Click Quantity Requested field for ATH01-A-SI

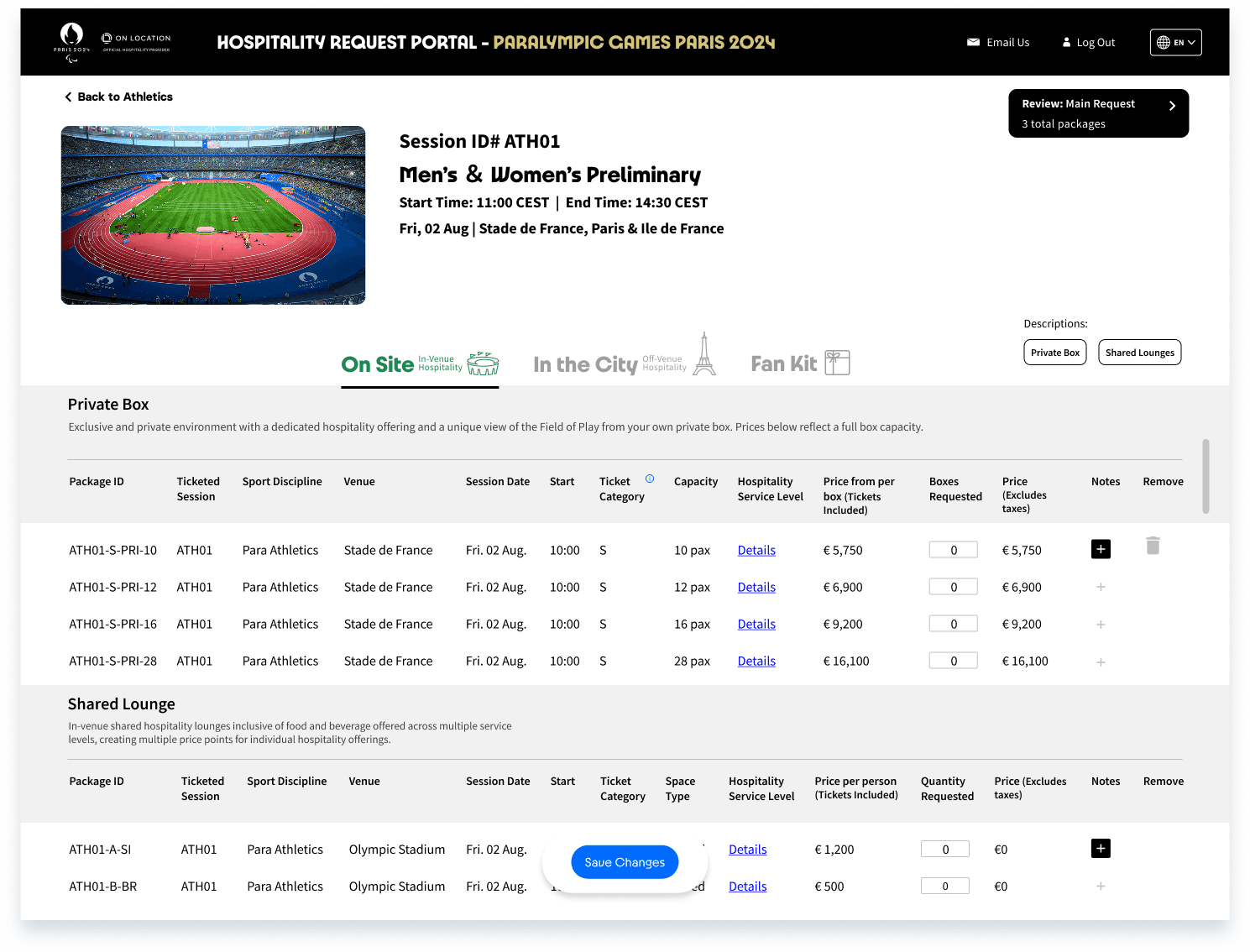(945, 849)
